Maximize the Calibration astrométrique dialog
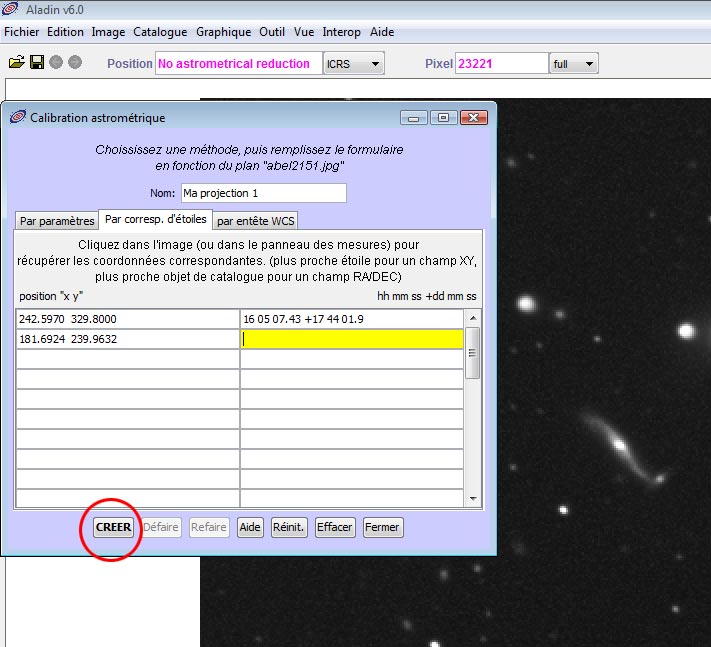Image resolution: width=711 pixels, height=647 pixels. point(443,118)
